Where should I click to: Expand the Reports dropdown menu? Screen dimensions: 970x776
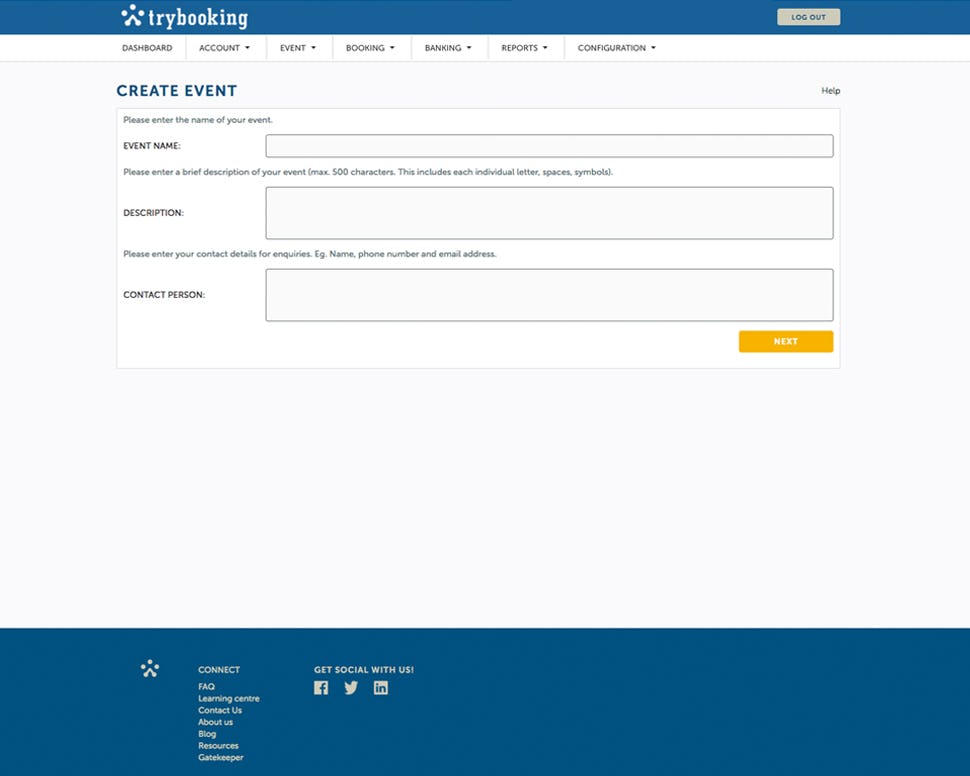524,47
